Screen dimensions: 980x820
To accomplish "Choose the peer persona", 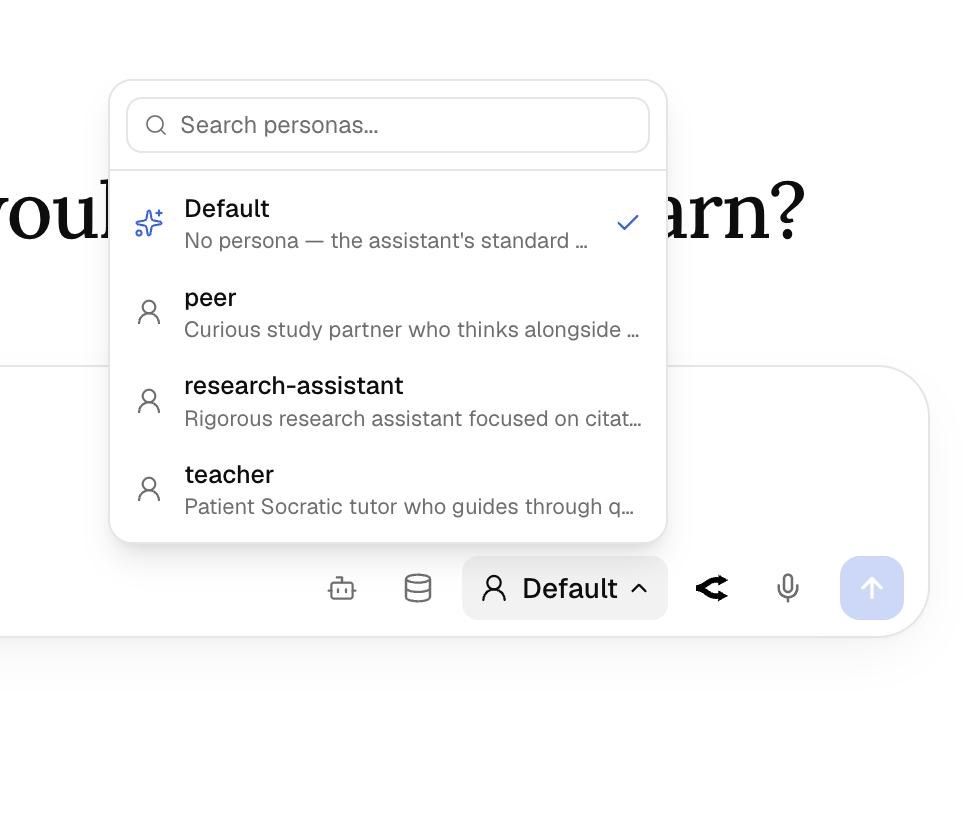I will (x=388, y=312).
